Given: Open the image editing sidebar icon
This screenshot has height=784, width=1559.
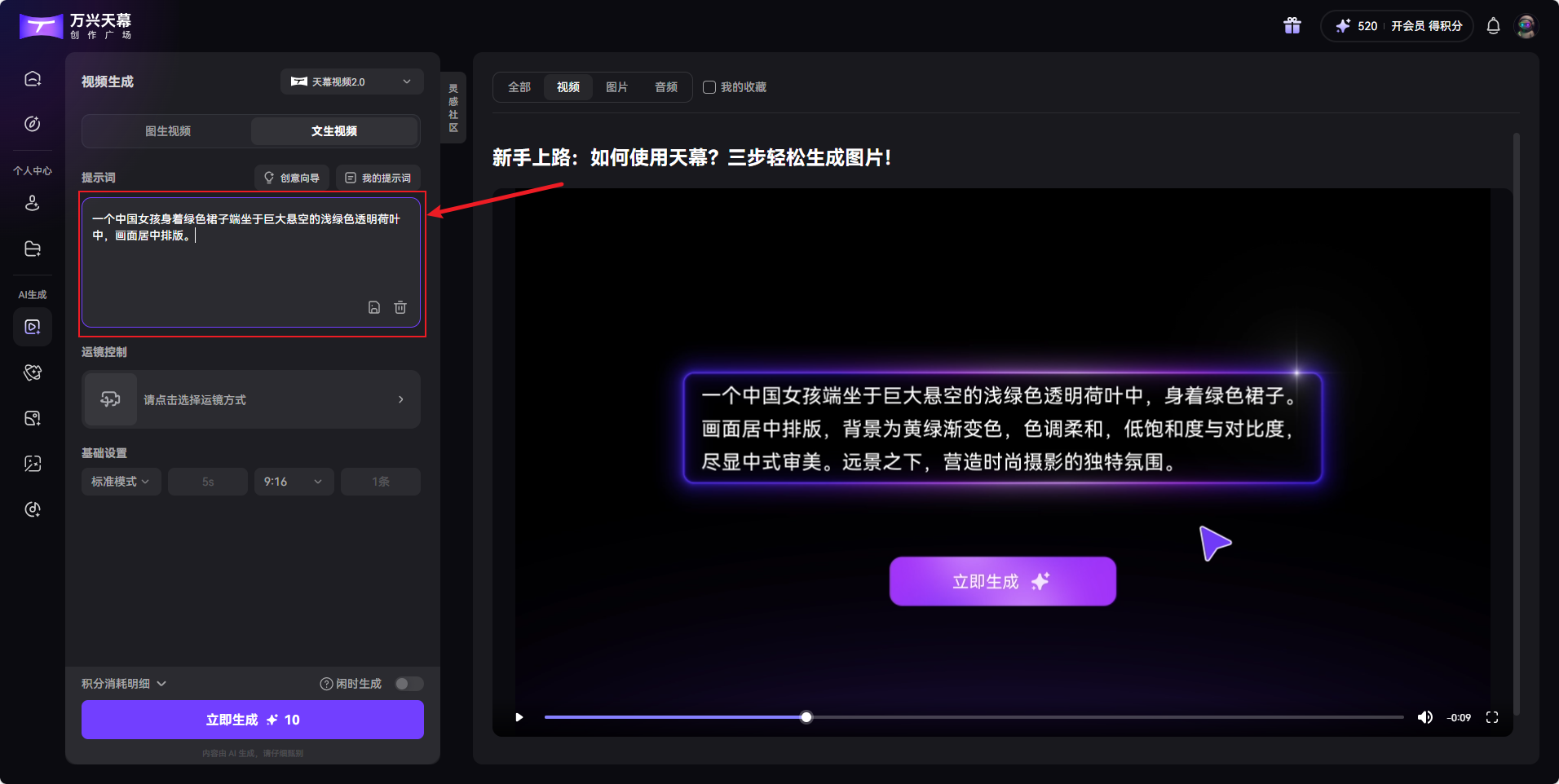Looking at the screenshot, I should (x=33, y=464).
